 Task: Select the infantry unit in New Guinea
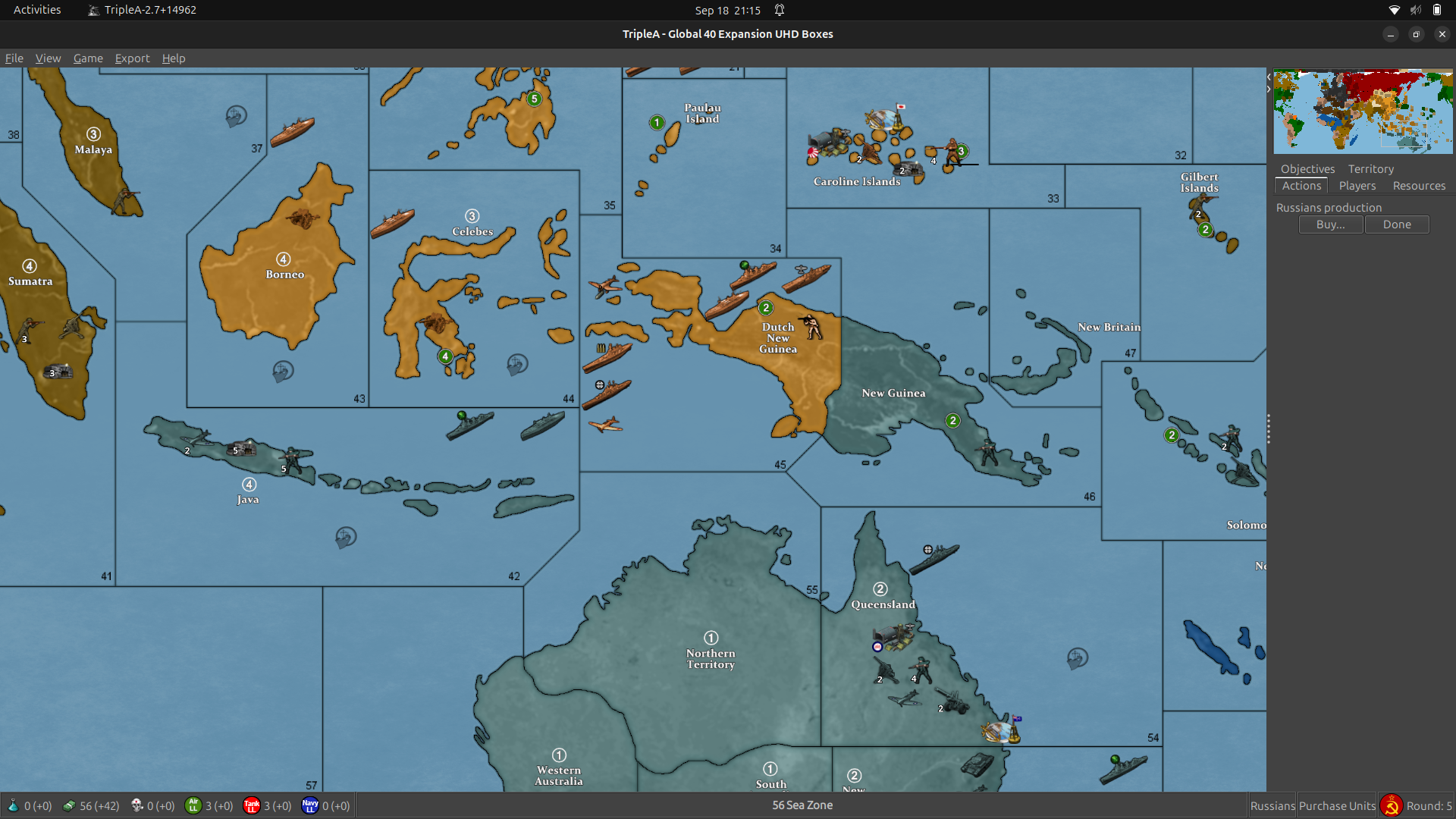point(988,450)
